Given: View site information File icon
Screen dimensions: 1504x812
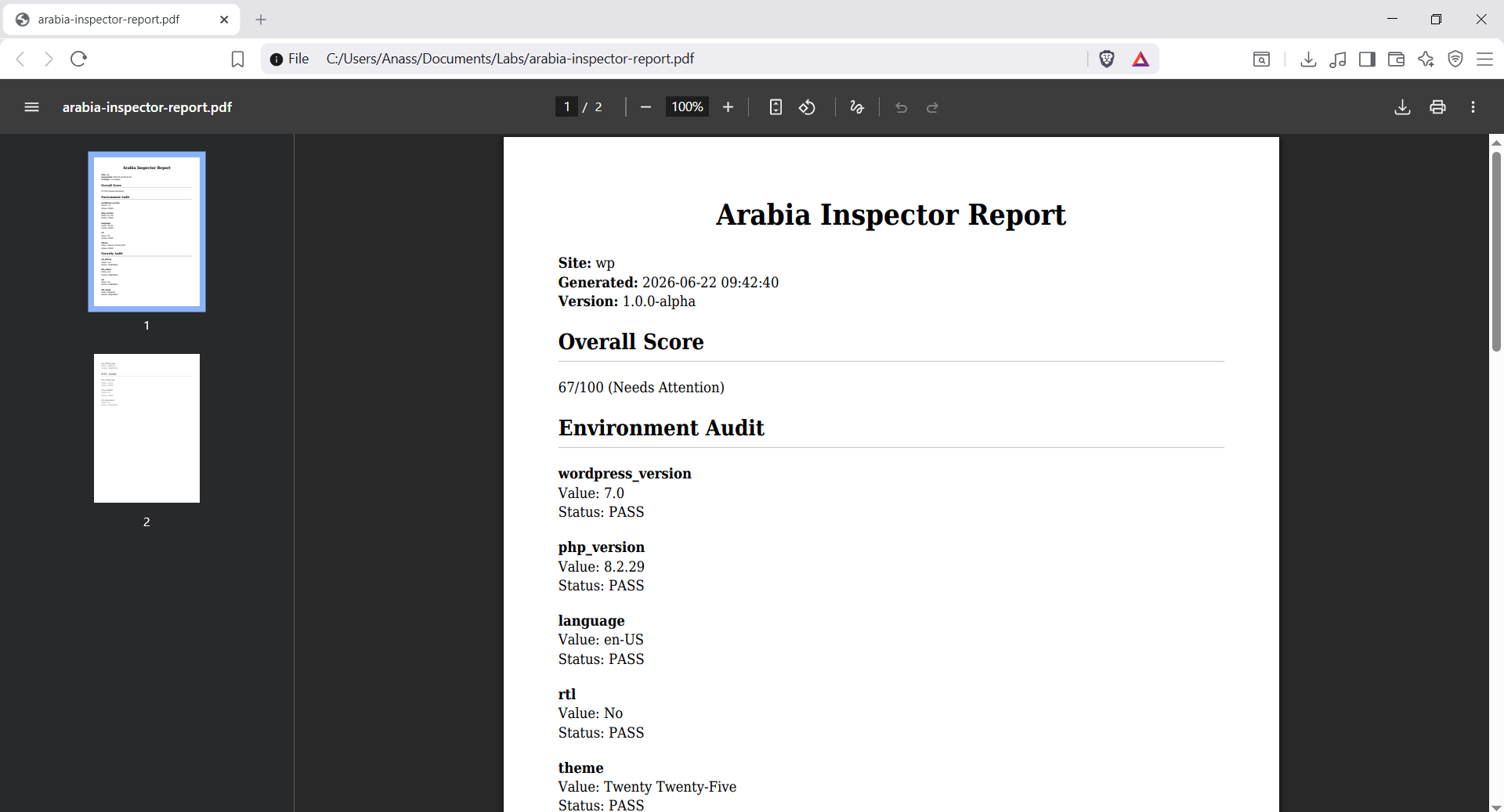Looking at the screenshot, I should tap(289, 59).
